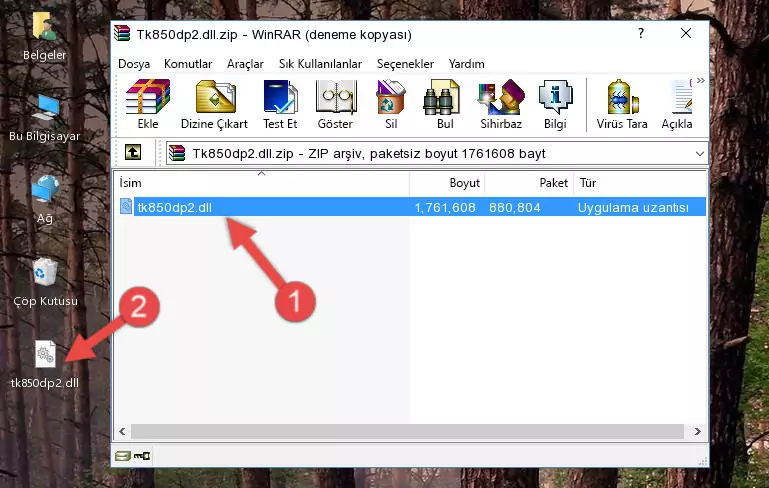This screenshot has width=769, height=488.
Task: Click the key password icon in status bar
Action: [x=142, y=456]
